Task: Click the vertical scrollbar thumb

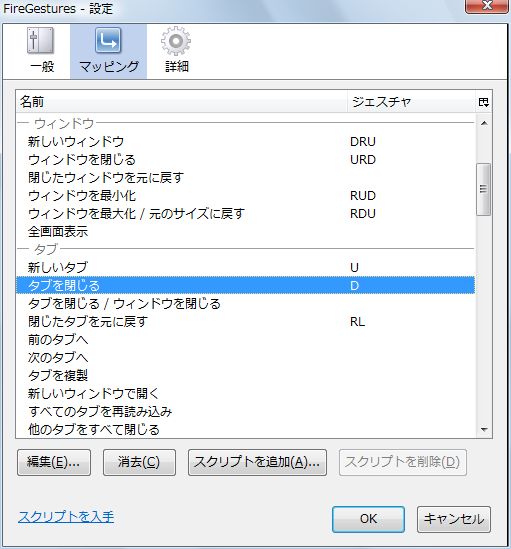Action: 484,189
